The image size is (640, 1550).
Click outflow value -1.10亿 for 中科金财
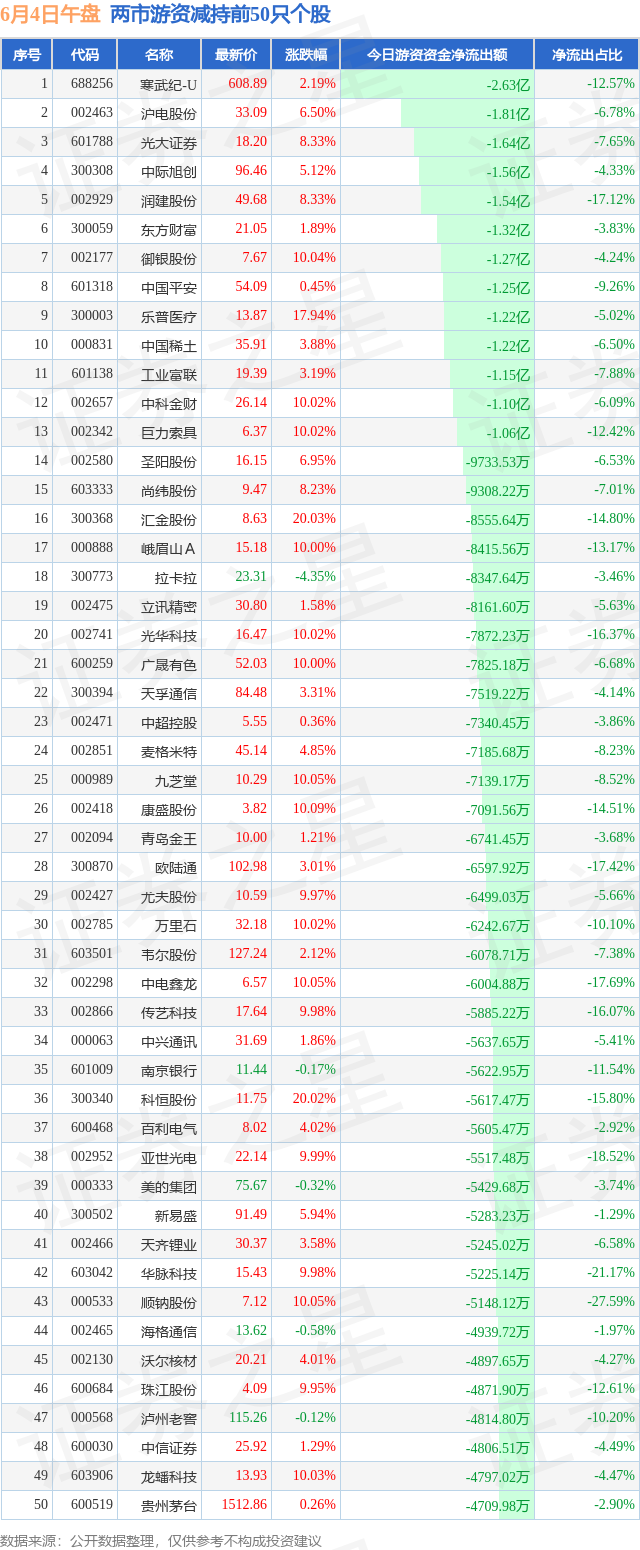click(509, 403)
